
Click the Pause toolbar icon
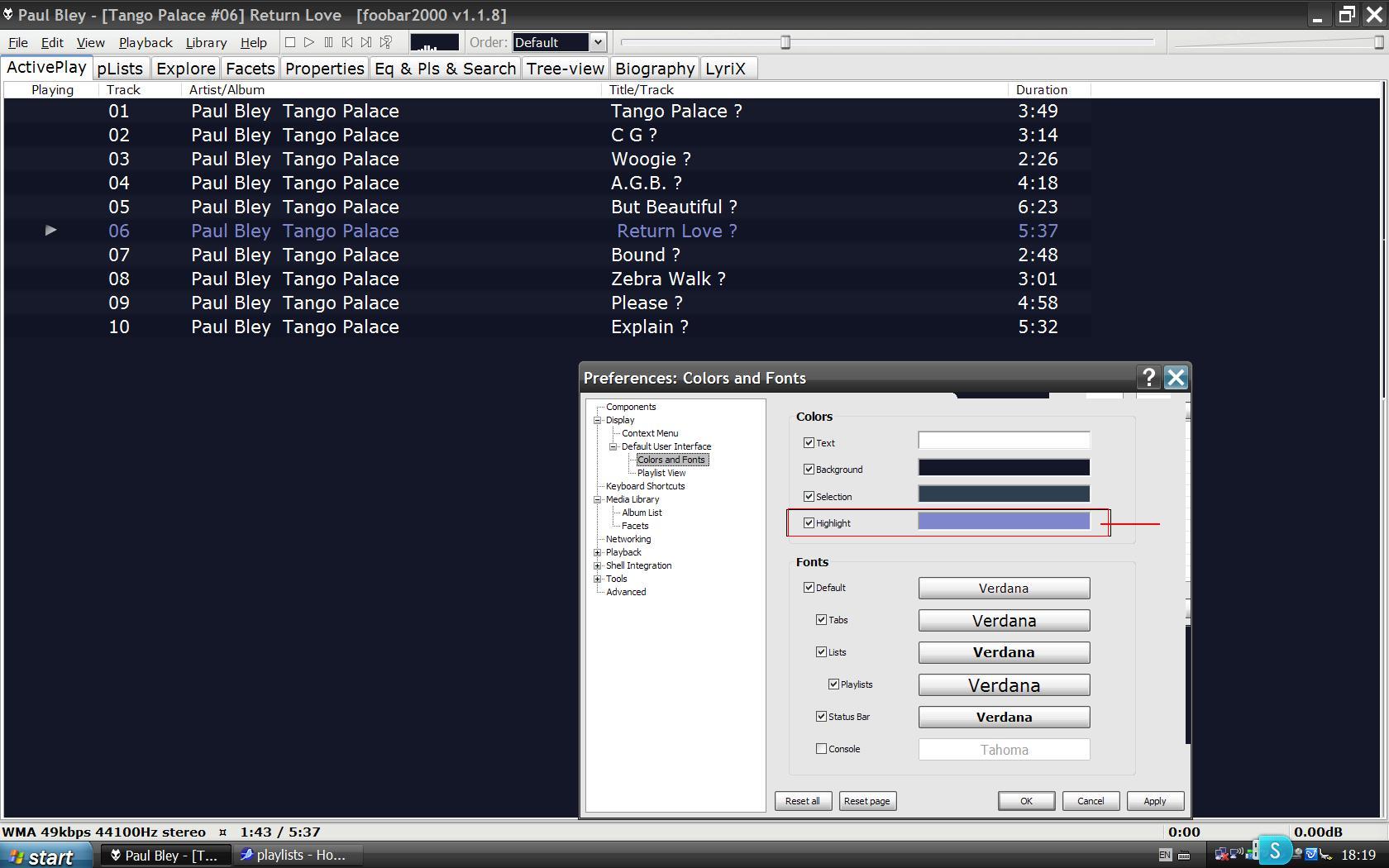click(x=328, y=42)
